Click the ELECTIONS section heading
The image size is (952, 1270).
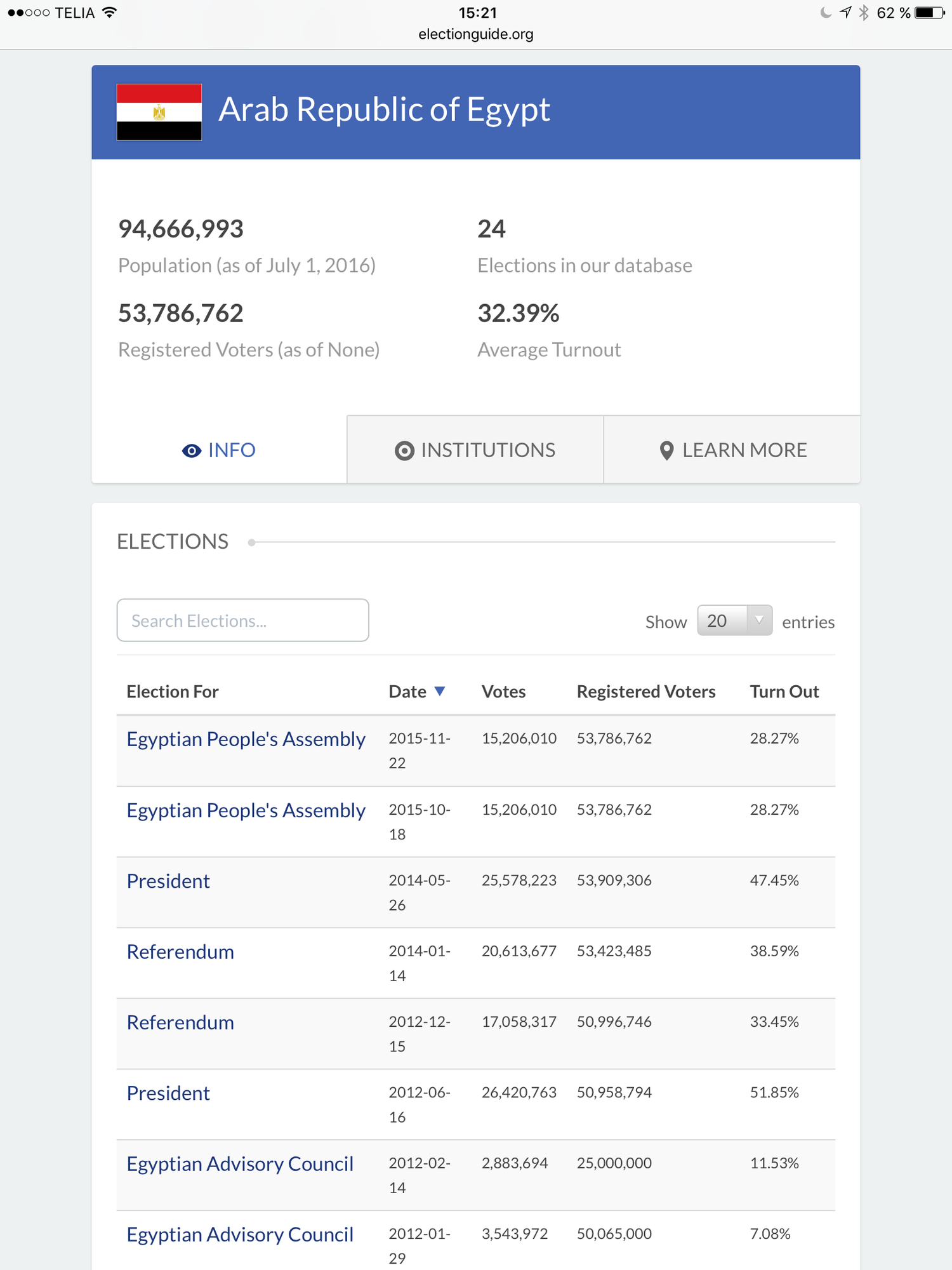(173, 542)
